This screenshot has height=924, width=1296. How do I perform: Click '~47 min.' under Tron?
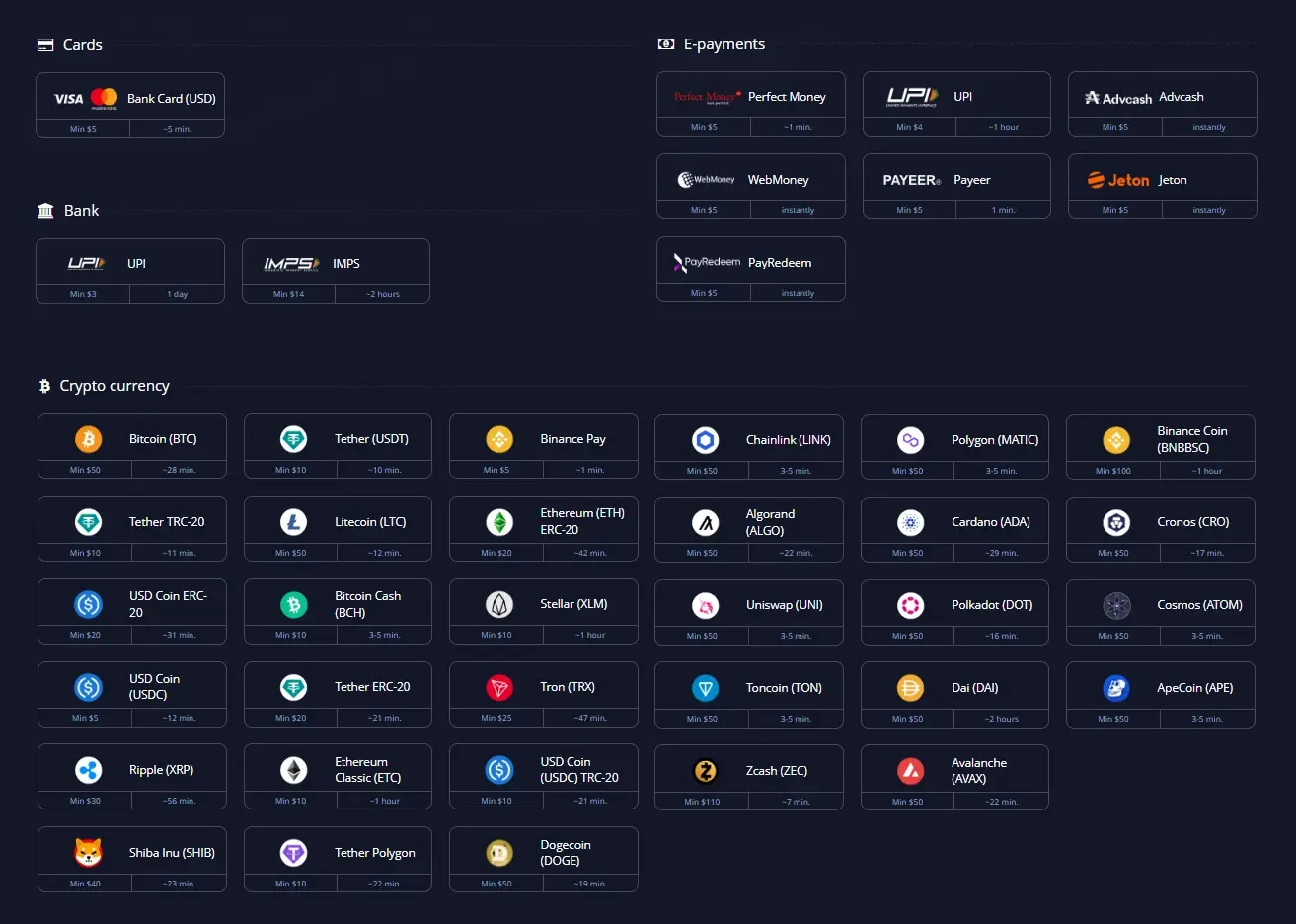(590, 718)
